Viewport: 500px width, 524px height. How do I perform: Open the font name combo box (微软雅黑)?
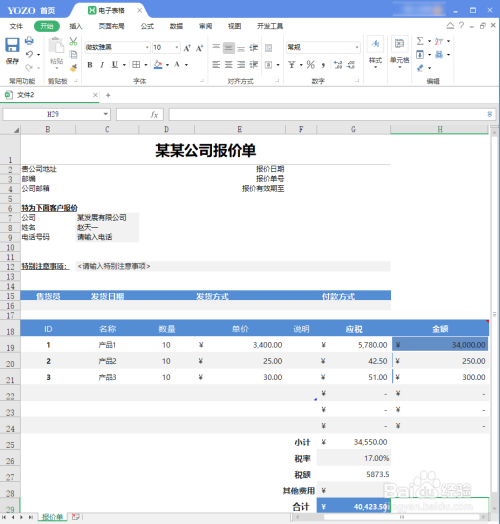click(117, 47)
